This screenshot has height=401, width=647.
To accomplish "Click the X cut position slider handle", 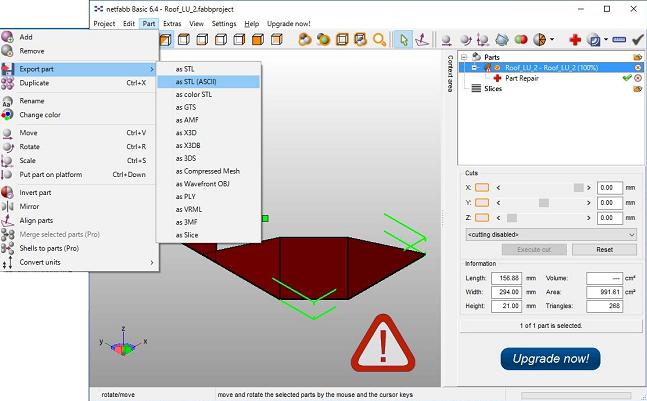I will [578, 187].
